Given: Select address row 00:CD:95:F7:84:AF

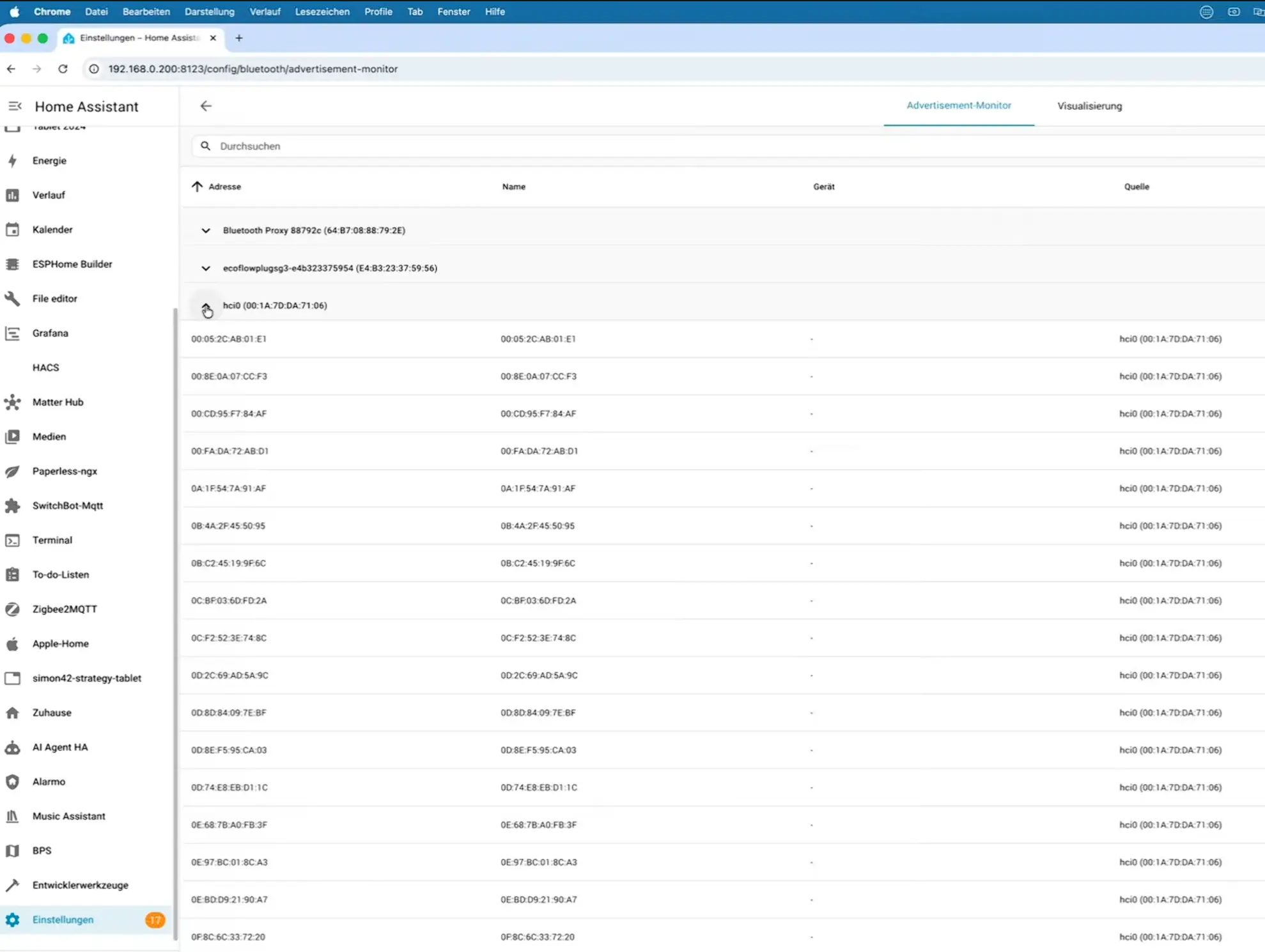Looking at the screenshot, I should point(723,414).
